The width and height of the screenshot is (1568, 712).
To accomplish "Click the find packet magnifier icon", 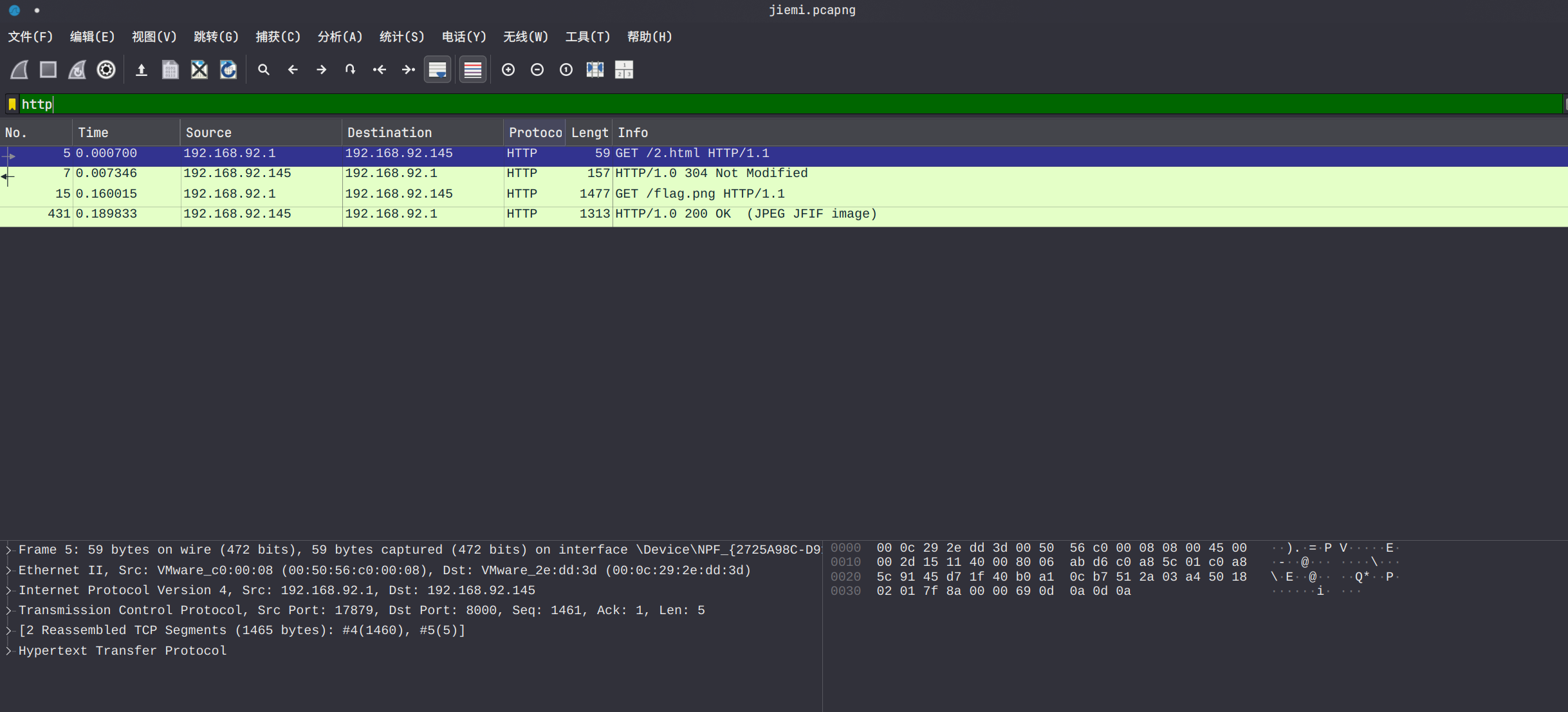I will click(x=264, y=70).
